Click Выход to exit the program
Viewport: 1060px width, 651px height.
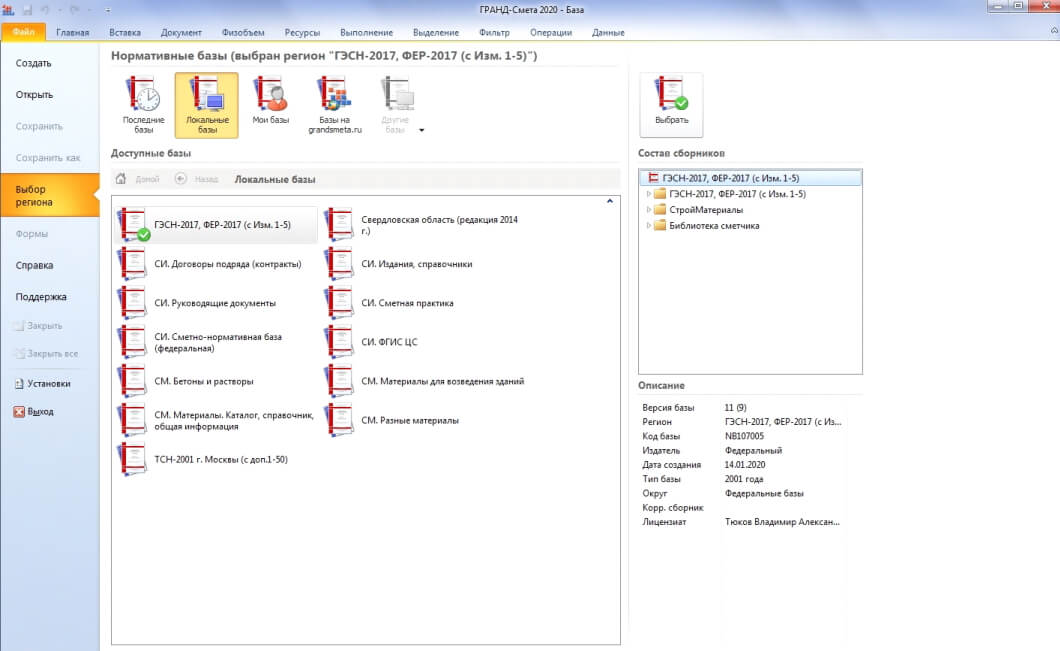34,412
